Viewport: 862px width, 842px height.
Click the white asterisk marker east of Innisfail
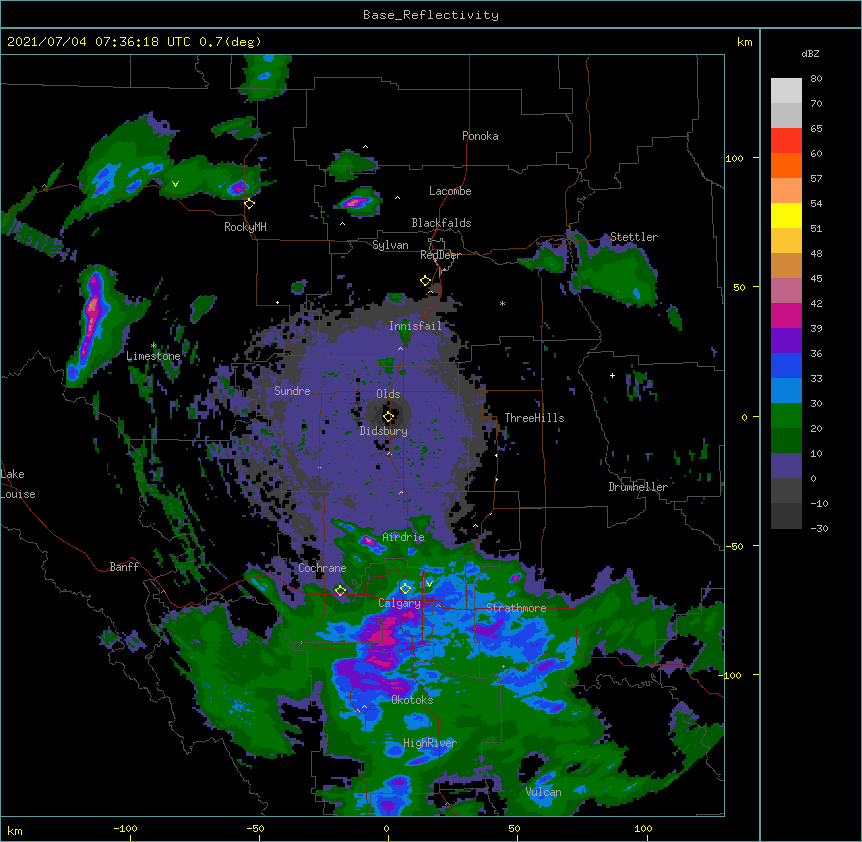pyautogui.click(x=502, y=303)
